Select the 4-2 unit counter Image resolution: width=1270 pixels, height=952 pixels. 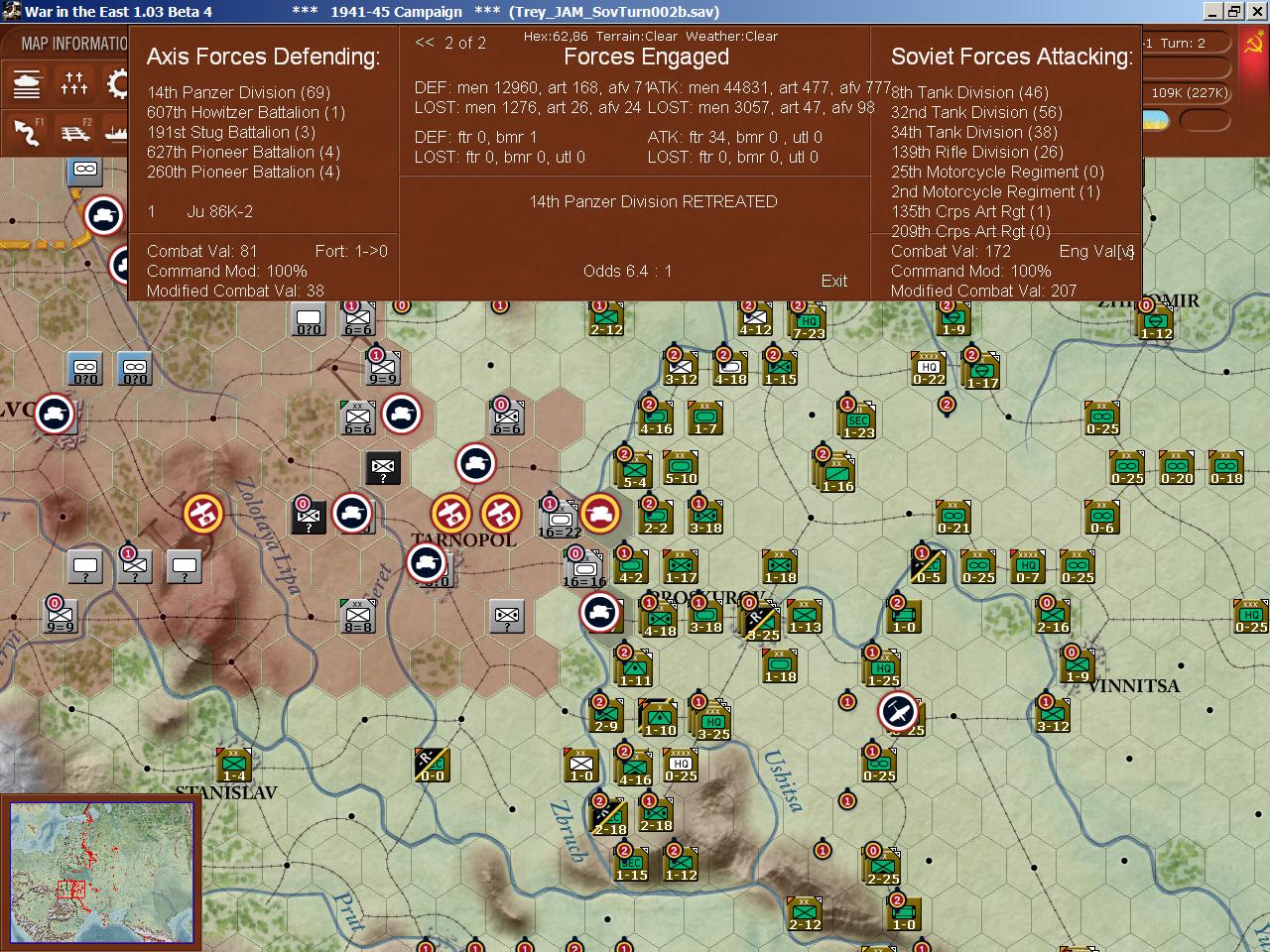click(x=631, y=565)
